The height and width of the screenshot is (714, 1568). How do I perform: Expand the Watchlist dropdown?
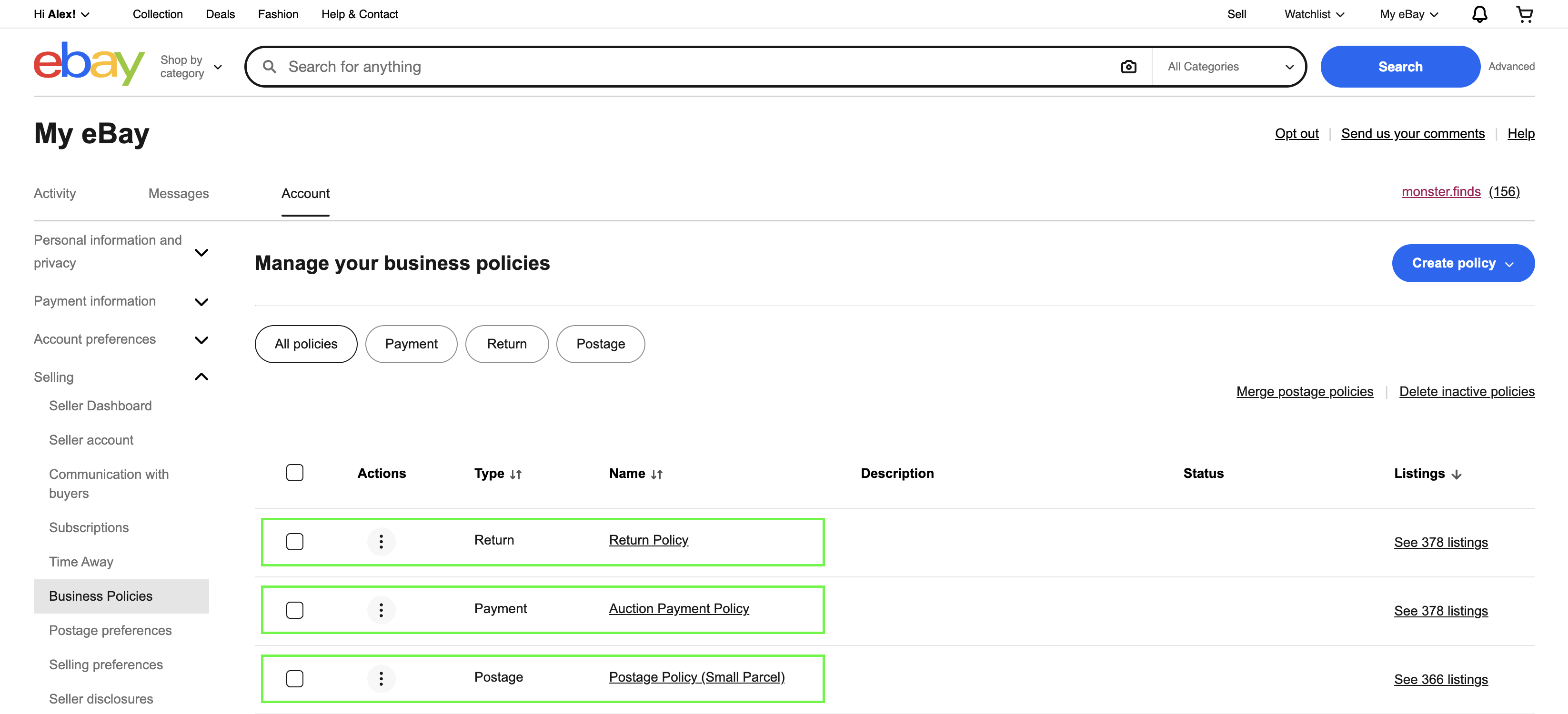tap(1314, 14)
